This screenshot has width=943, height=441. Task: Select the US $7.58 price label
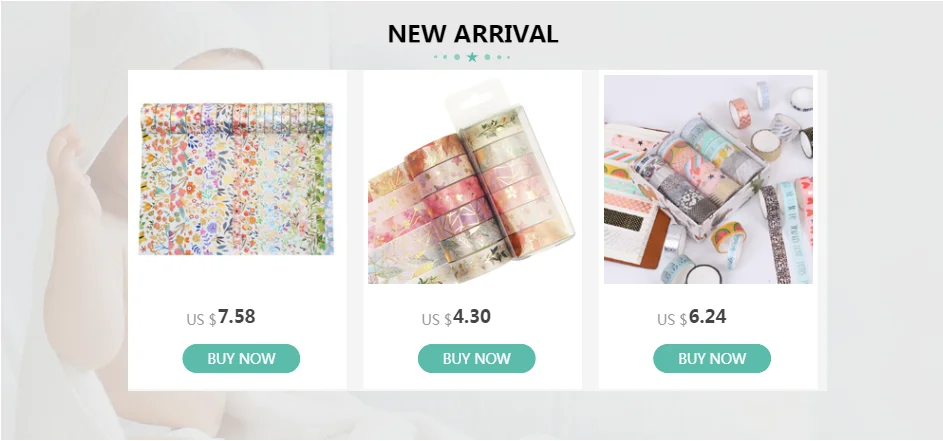click(x=221, y=317)
